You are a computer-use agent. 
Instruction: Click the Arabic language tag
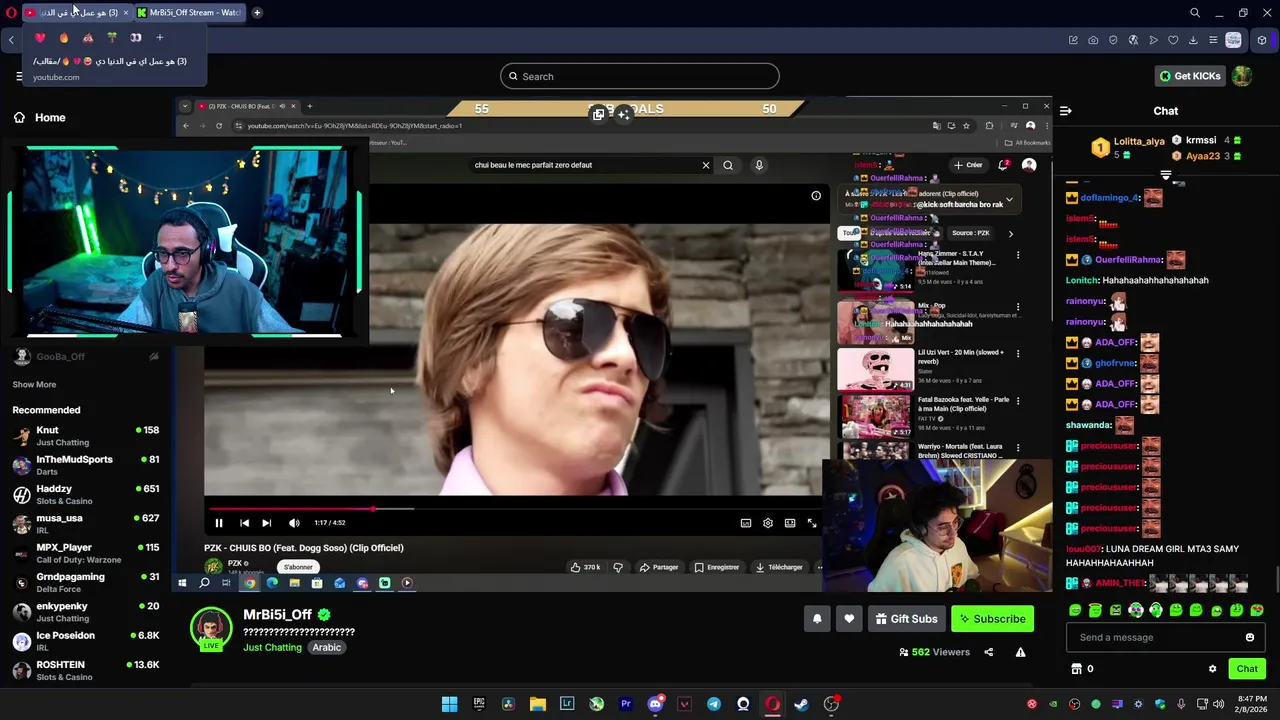tap(326, 647)
